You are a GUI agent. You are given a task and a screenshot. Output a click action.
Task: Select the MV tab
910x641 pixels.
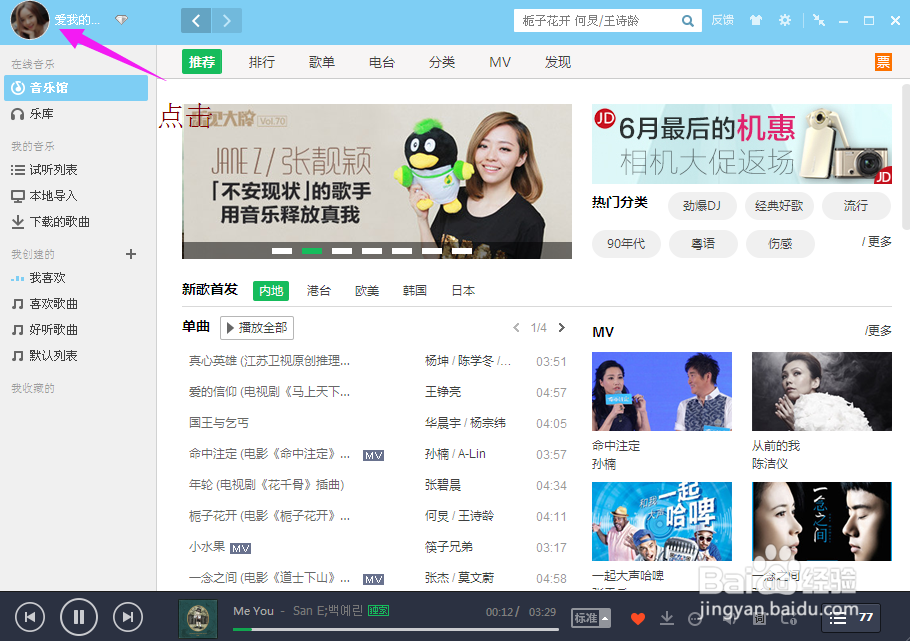coord(500,62)
